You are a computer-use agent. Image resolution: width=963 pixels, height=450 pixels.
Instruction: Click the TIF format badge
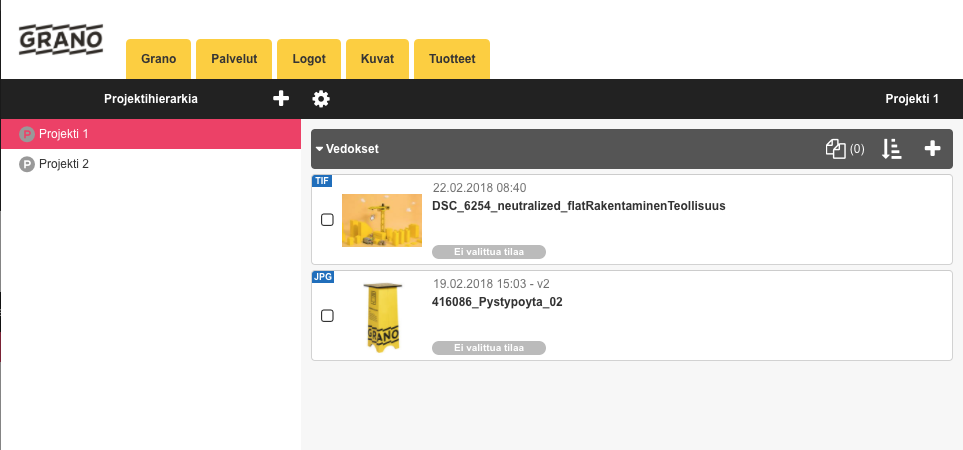[x=322, y=181]
